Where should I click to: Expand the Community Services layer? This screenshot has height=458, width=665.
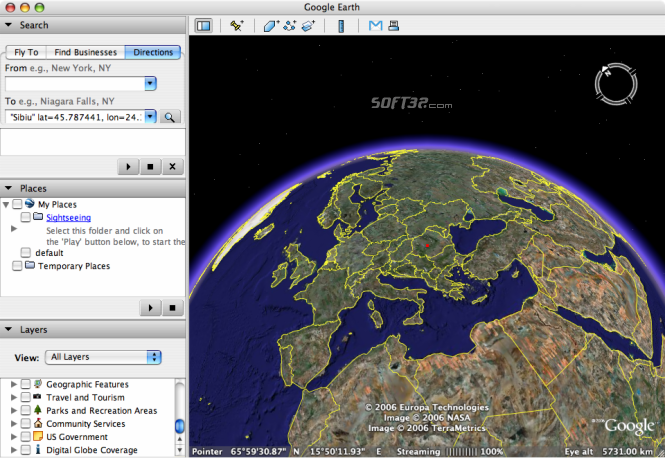pyautogui.click(x=14, y=424)
